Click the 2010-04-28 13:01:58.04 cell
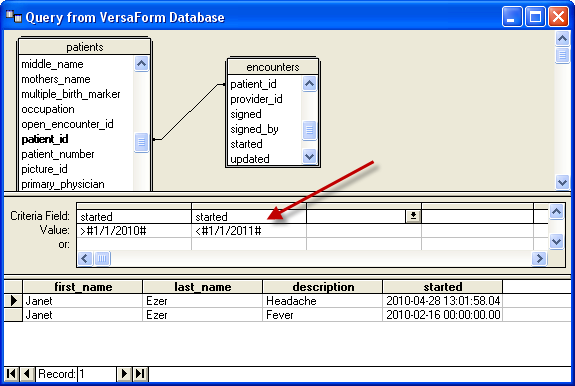This screenshot has height=386, width=575. click(443, 301)
